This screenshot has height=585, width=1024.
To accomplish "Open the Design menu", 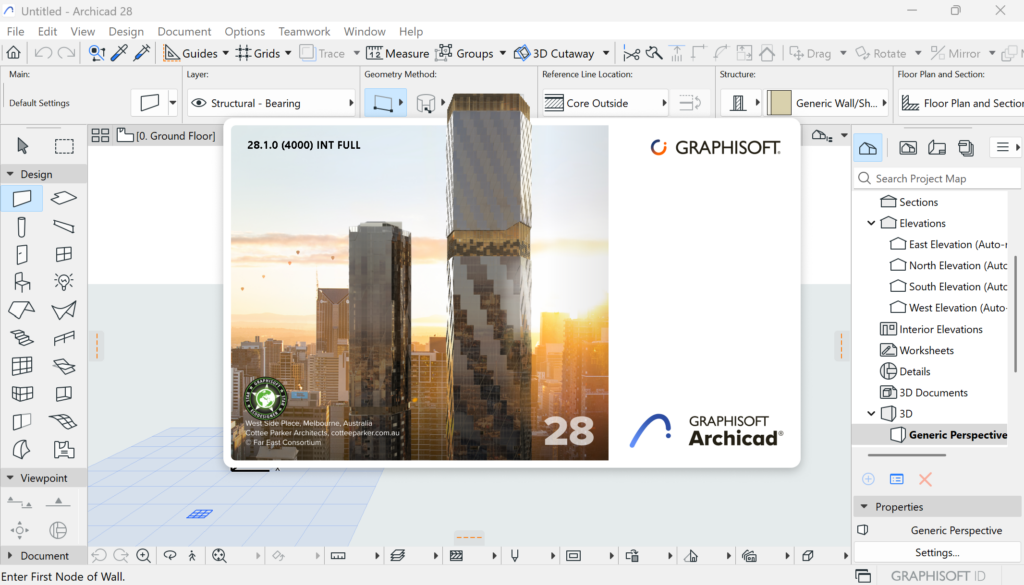I will [126, 31].
